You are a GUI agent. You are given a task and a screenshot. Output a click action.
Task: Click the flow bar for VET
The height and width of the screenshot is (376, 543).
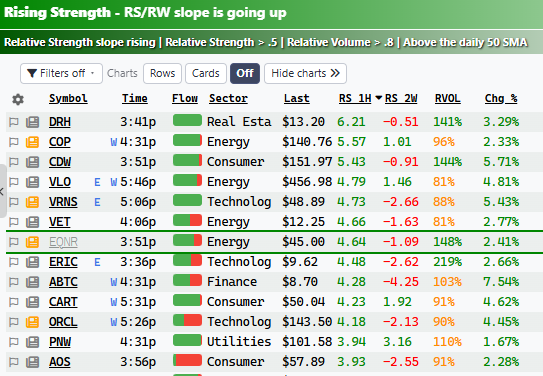[187, 220]
